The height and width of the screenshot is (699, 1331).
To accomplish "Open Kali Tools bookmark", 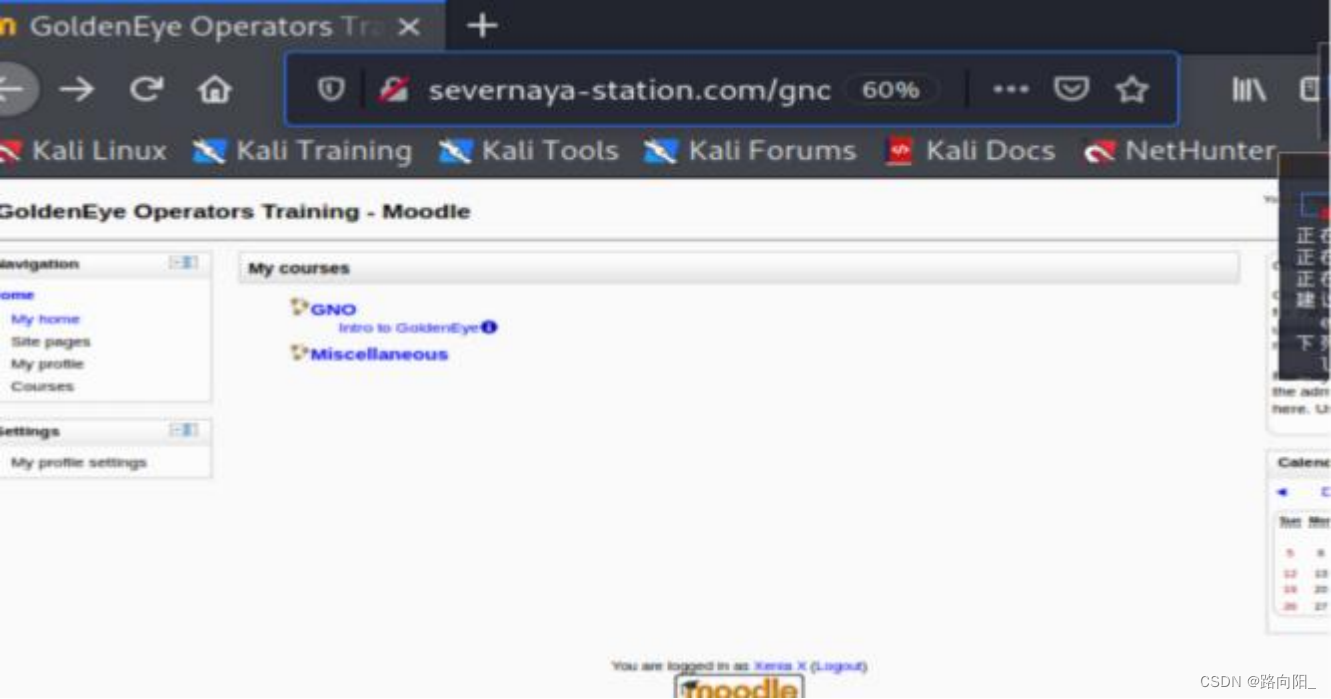I will click(x=528, y=151).
